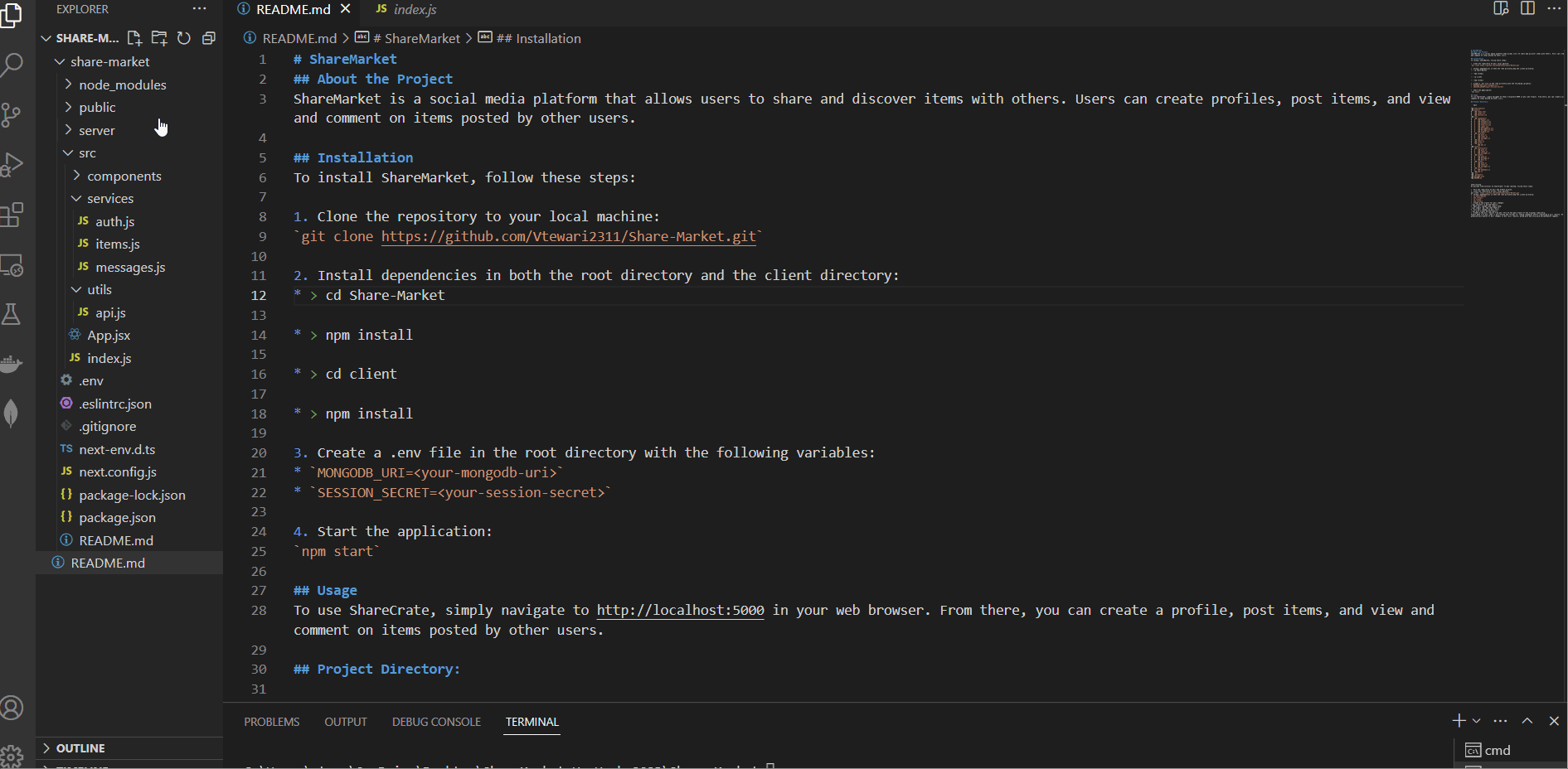1568x769 pixels.
Task: Open Explorer views and more actions menu
Action: (x=199, y=9)
